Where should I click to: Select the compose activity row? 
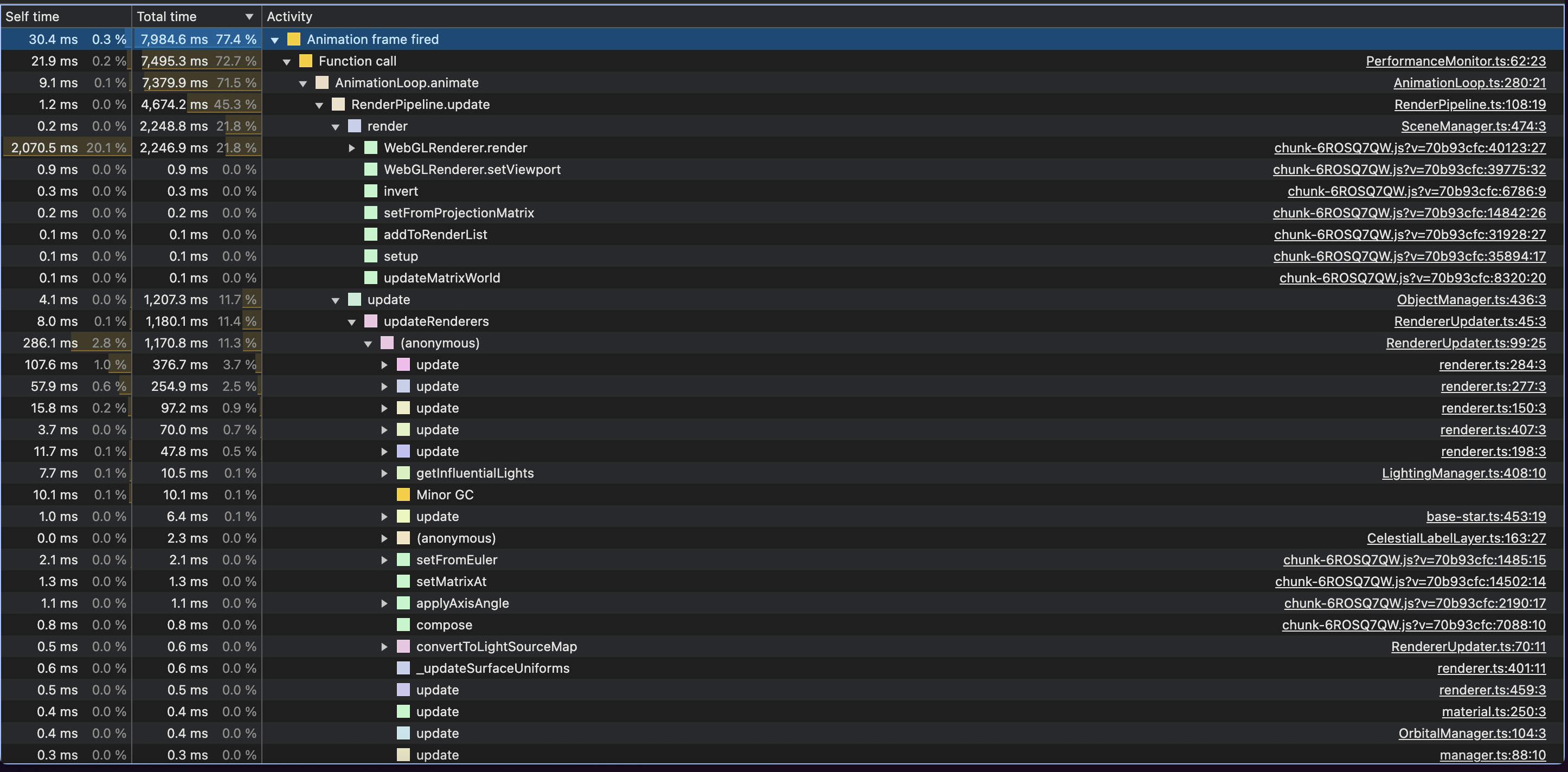coord(783,625)
